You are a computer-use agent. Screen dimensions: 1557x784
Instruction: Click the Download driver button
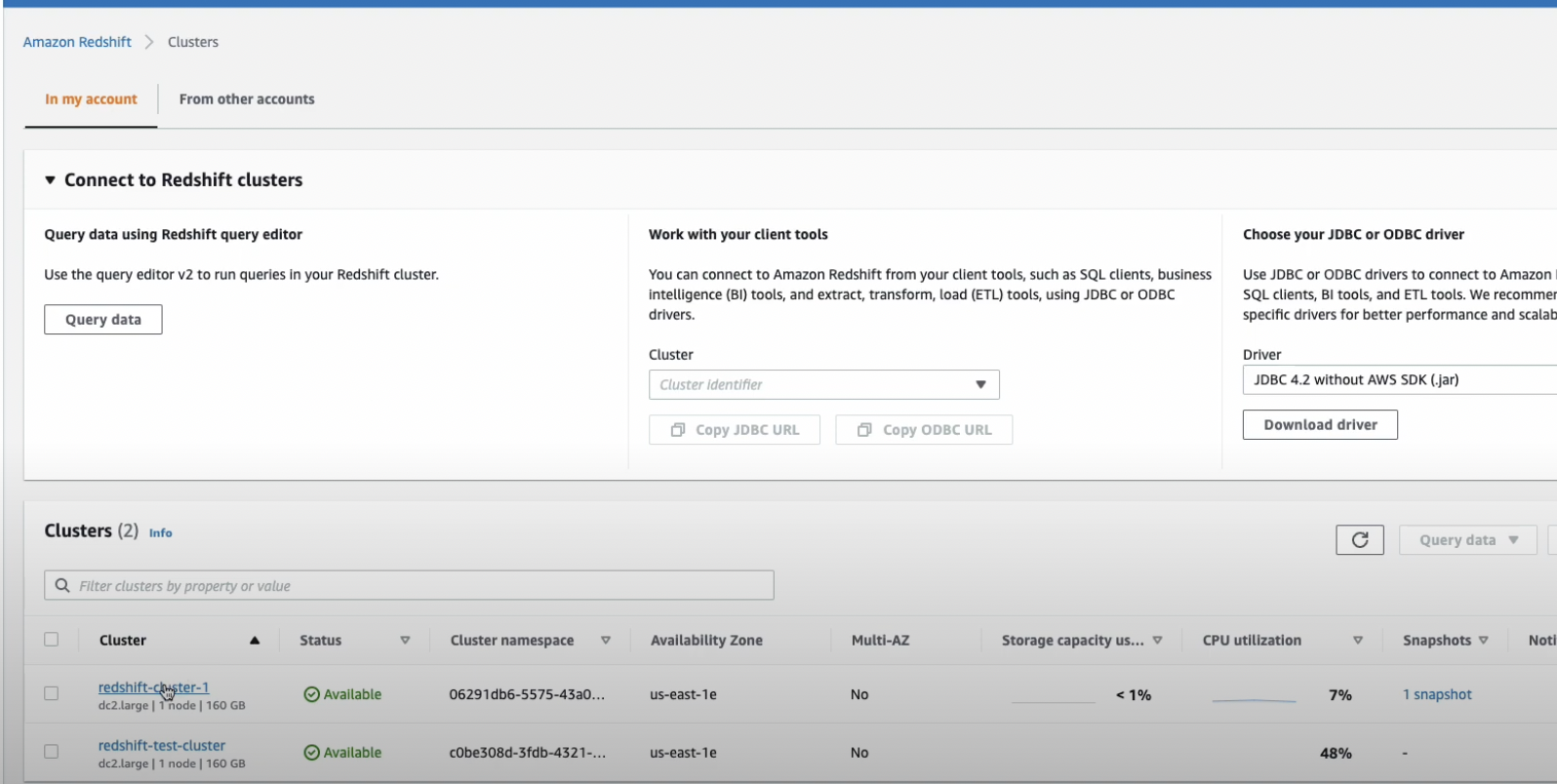tap(1320, 425)
